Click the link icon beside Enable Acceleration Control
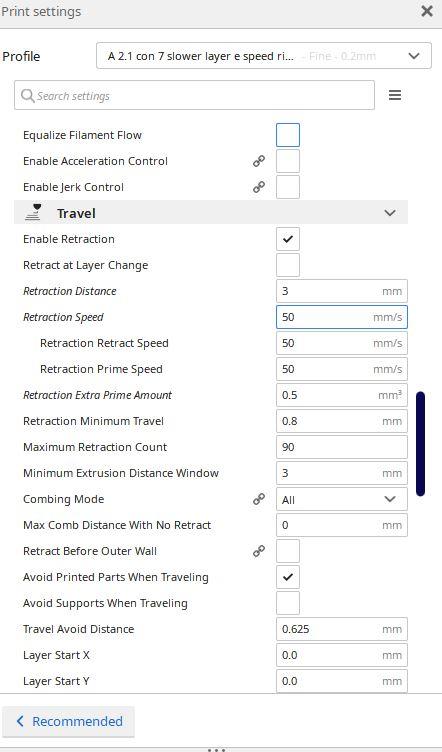Image resolution: width=442 pixels, height=752 pixels. coord(259,161)
